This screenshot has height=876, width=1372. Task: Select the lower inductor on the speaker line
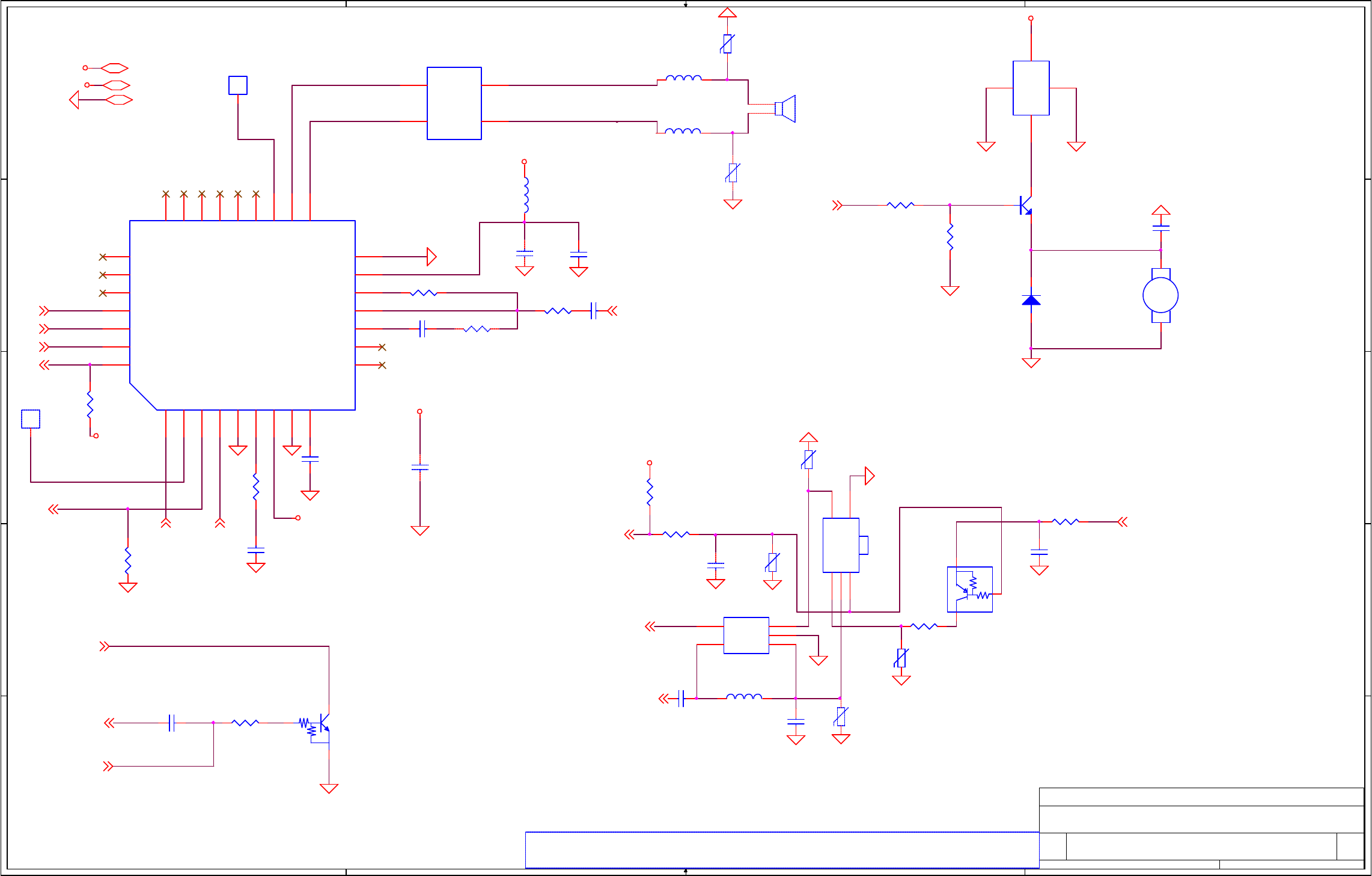click(683, 130)
